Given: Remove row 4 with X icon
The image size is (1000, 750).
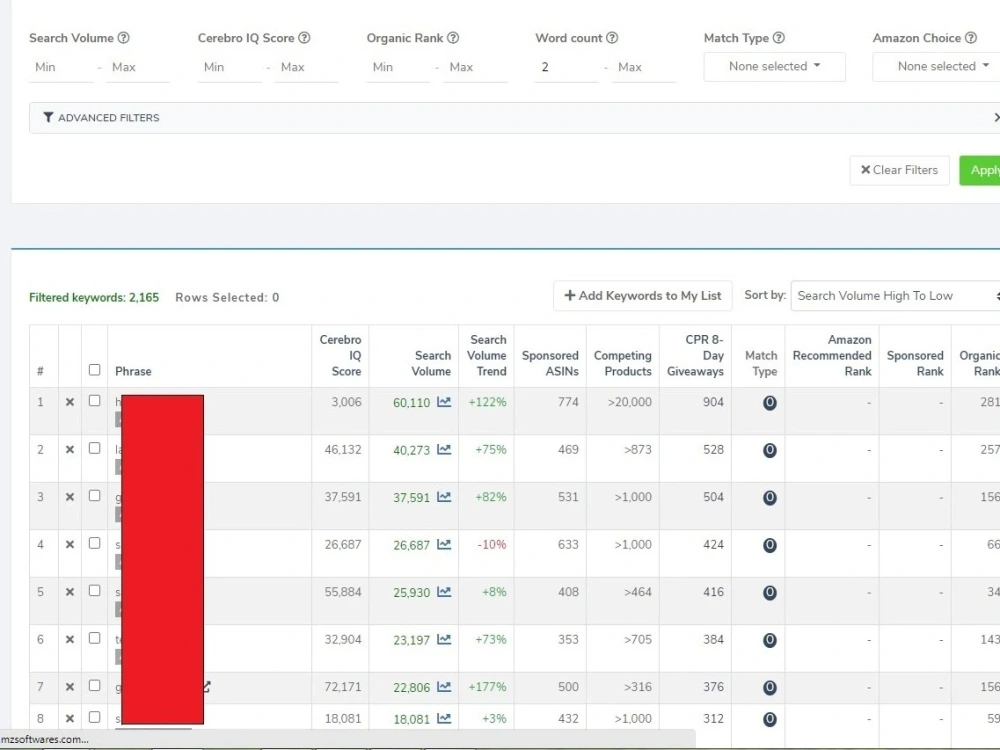Looking at the screenshot, I should click(x=70, y=545).
